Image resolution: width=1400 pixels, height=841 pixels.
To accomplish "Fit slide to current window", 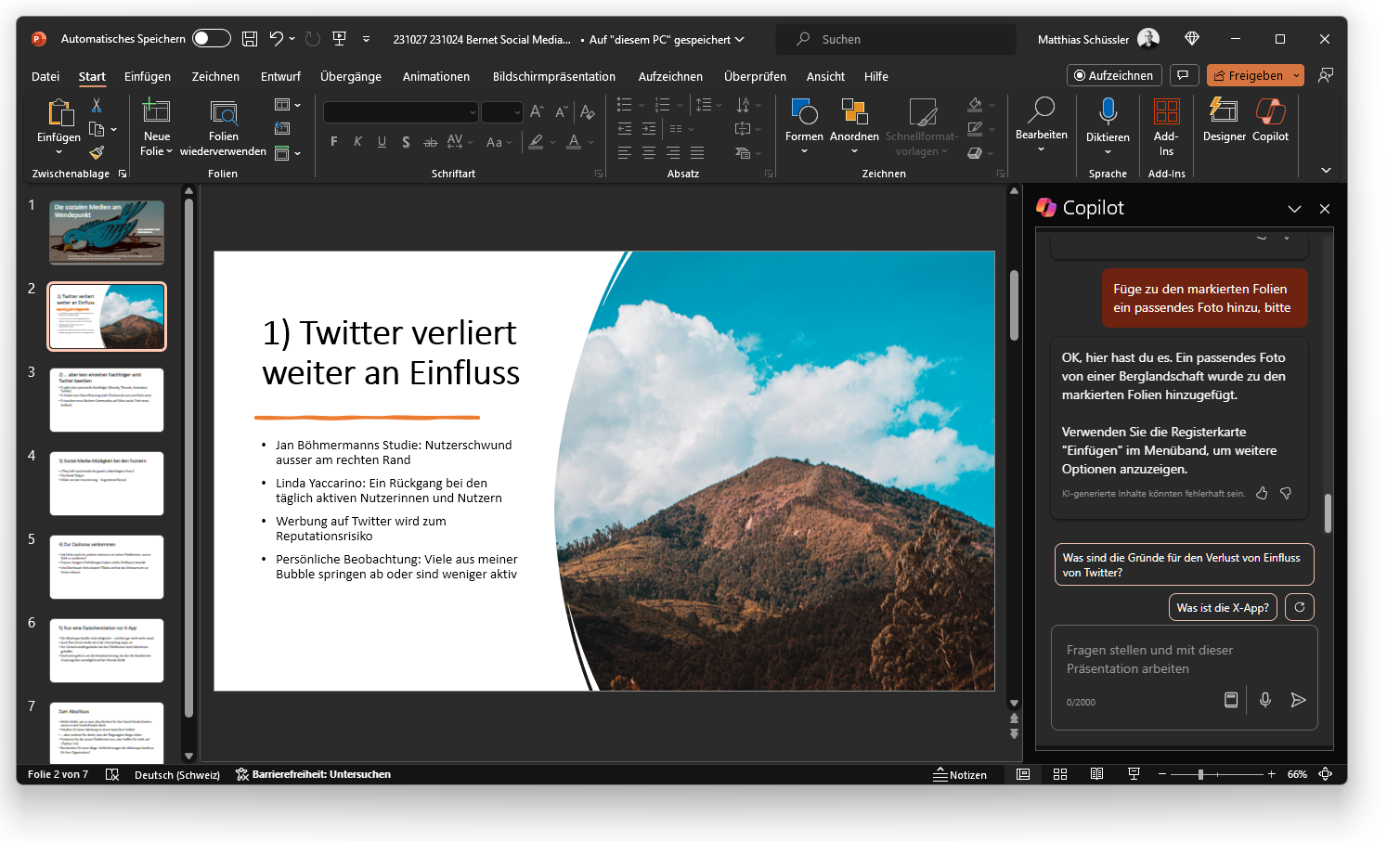I will [1326, 774].
